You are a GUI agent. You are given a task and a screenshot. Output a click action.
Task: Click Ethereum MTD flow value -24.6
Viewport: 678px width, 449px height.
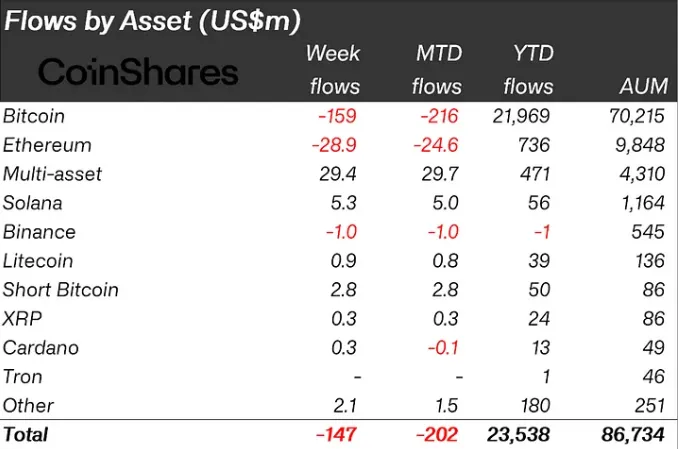click(436, 145)
